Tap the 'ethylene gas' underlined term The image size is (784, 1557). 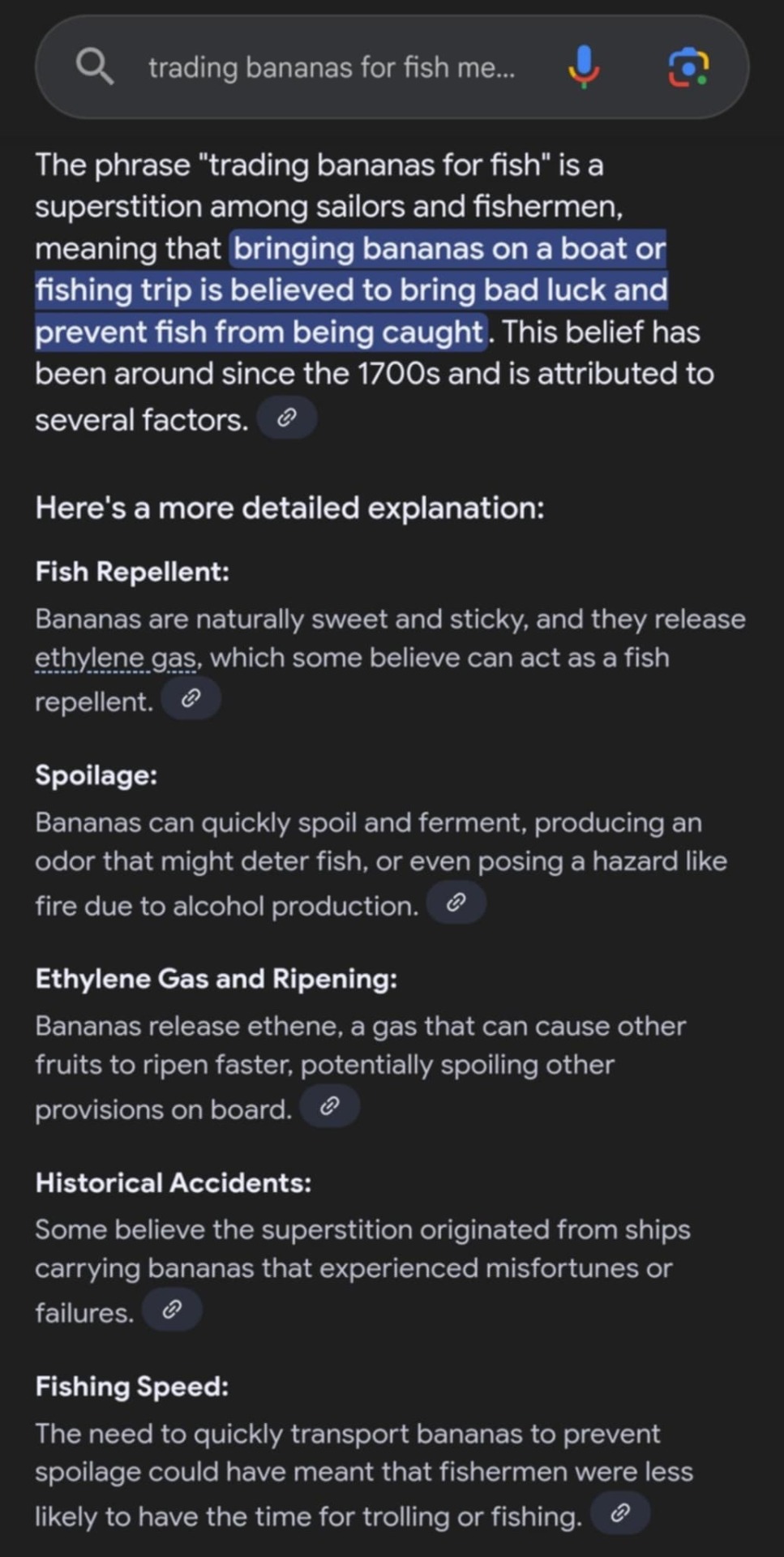(117, 658)
